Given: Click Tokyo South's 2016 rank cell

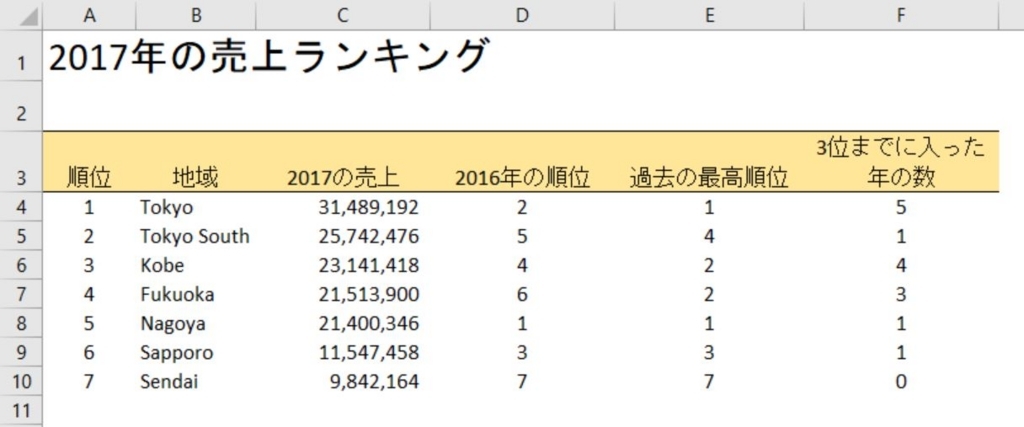Looking at the screenshot, I should pos(522,236).
